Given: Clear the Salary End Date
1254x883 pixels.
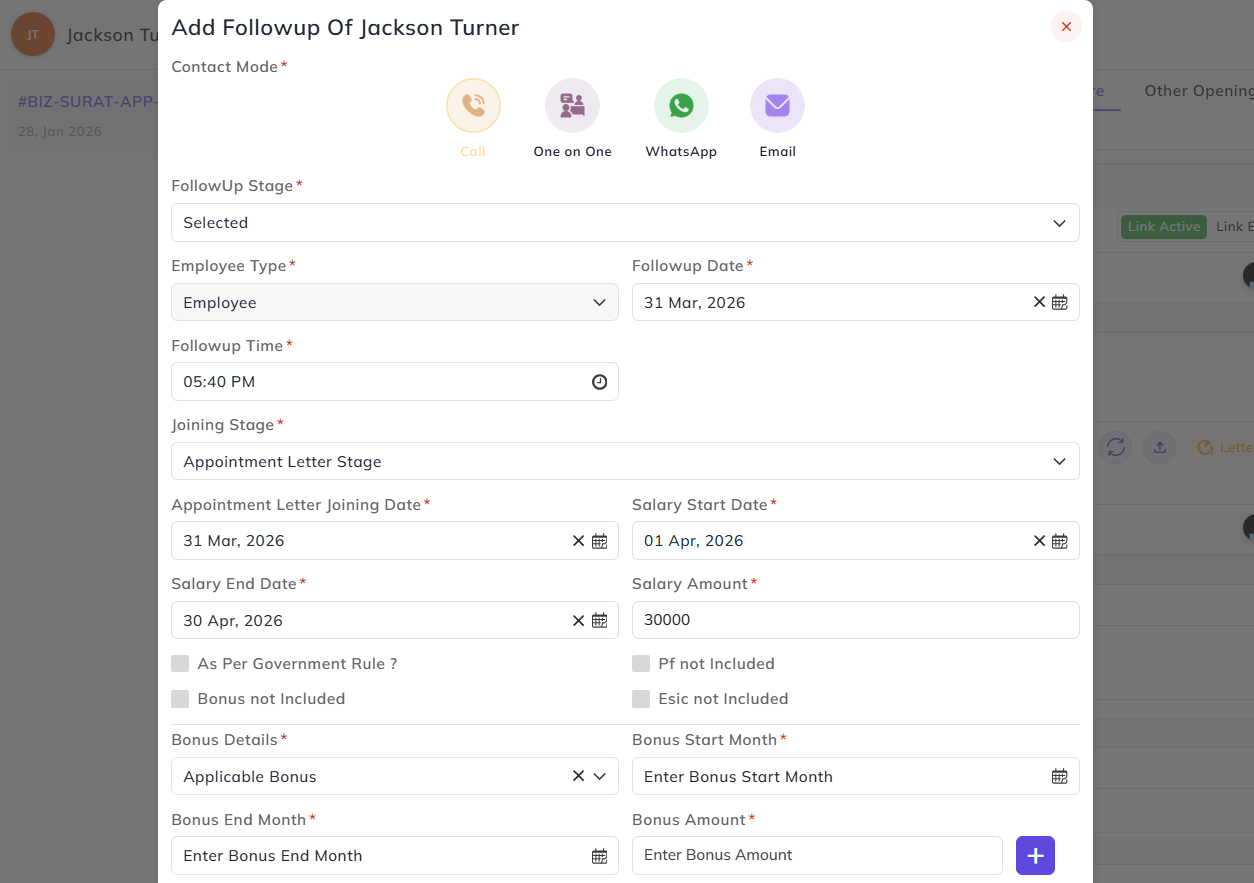Looking at the screenshot, I should [578, 621].
